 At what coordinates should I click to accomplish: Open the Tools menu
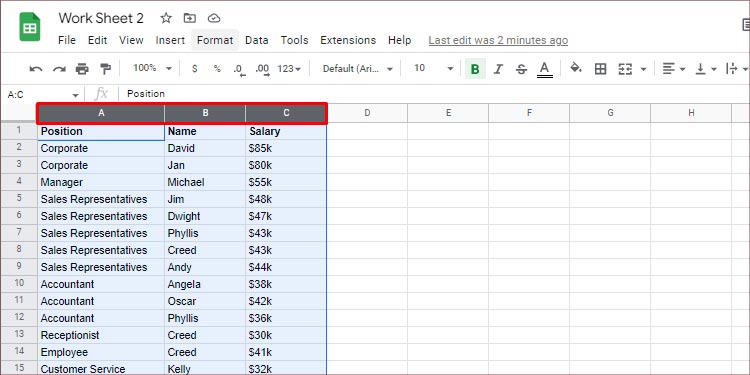coord(294,40)
